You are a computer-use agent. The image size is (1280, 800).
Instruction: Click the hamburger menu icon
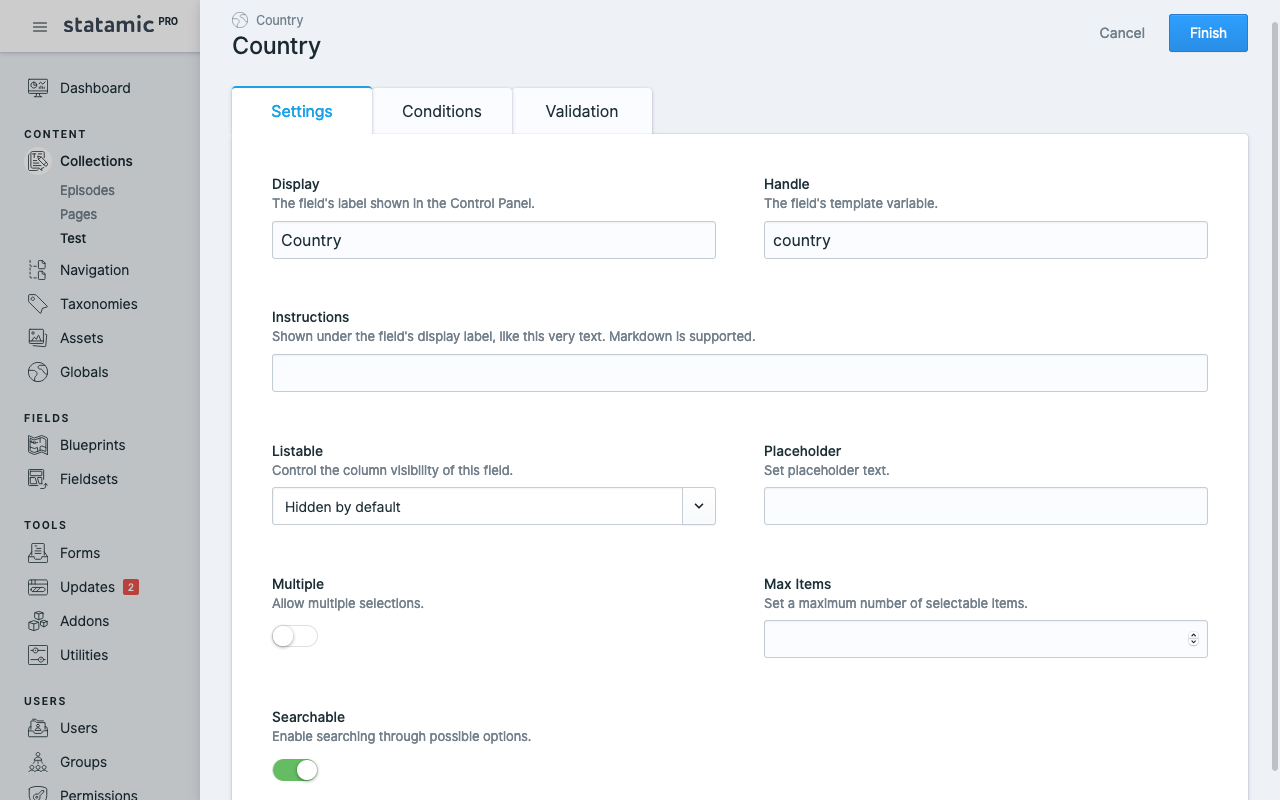click(x=40, y=27)
